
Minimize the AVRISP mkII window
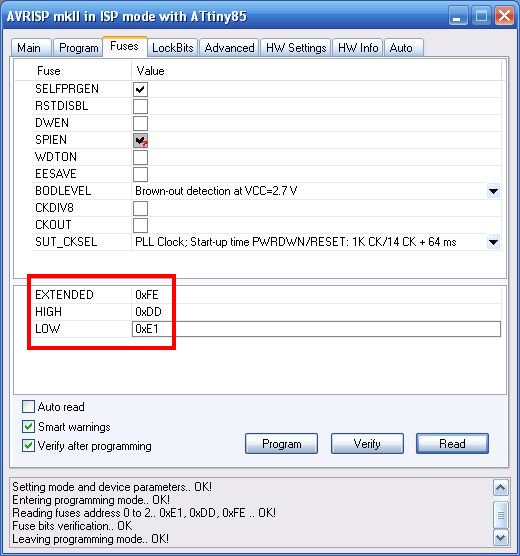[457, 16]
